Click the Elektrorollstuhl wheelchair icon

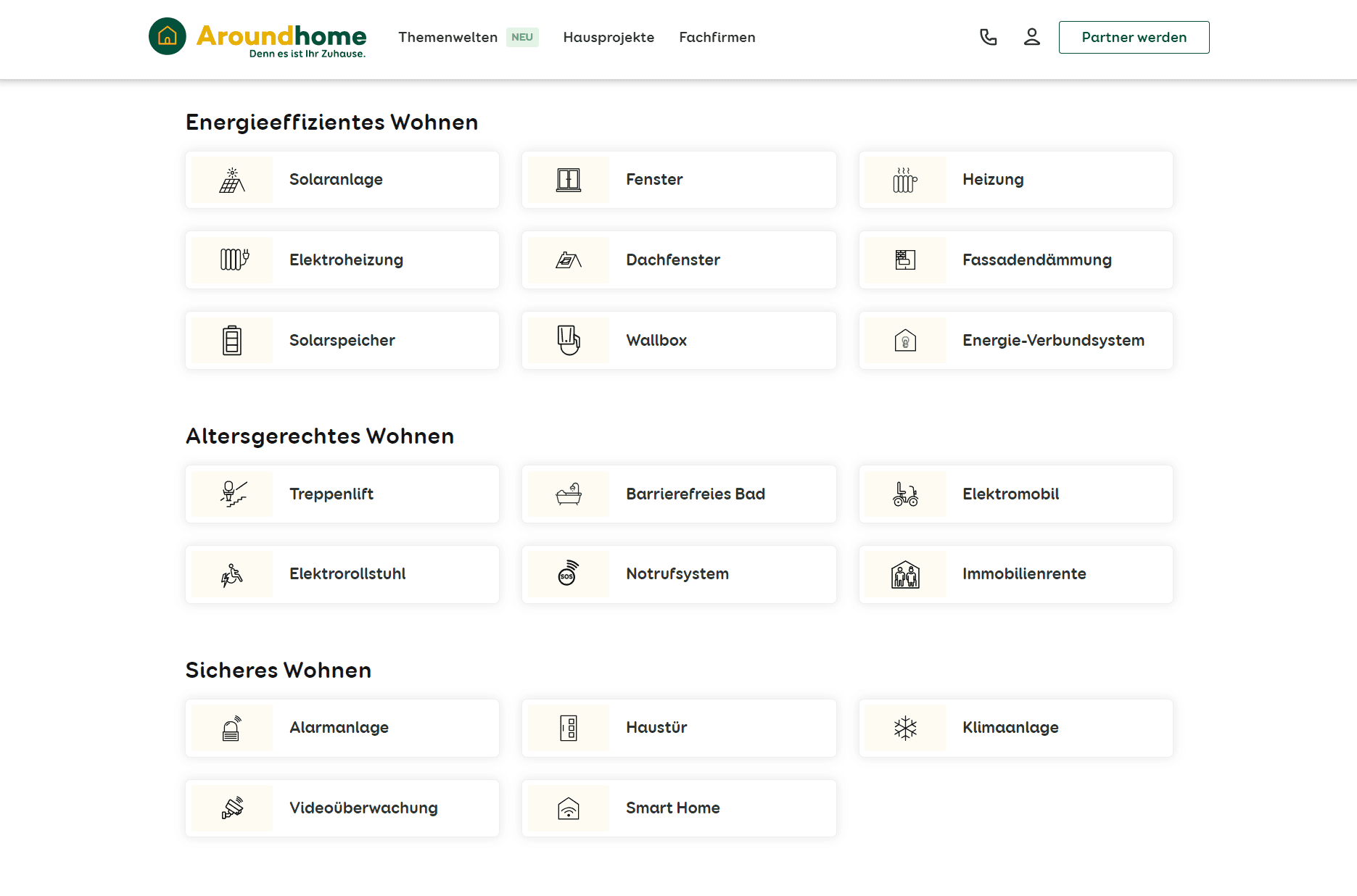coord(232,574)
